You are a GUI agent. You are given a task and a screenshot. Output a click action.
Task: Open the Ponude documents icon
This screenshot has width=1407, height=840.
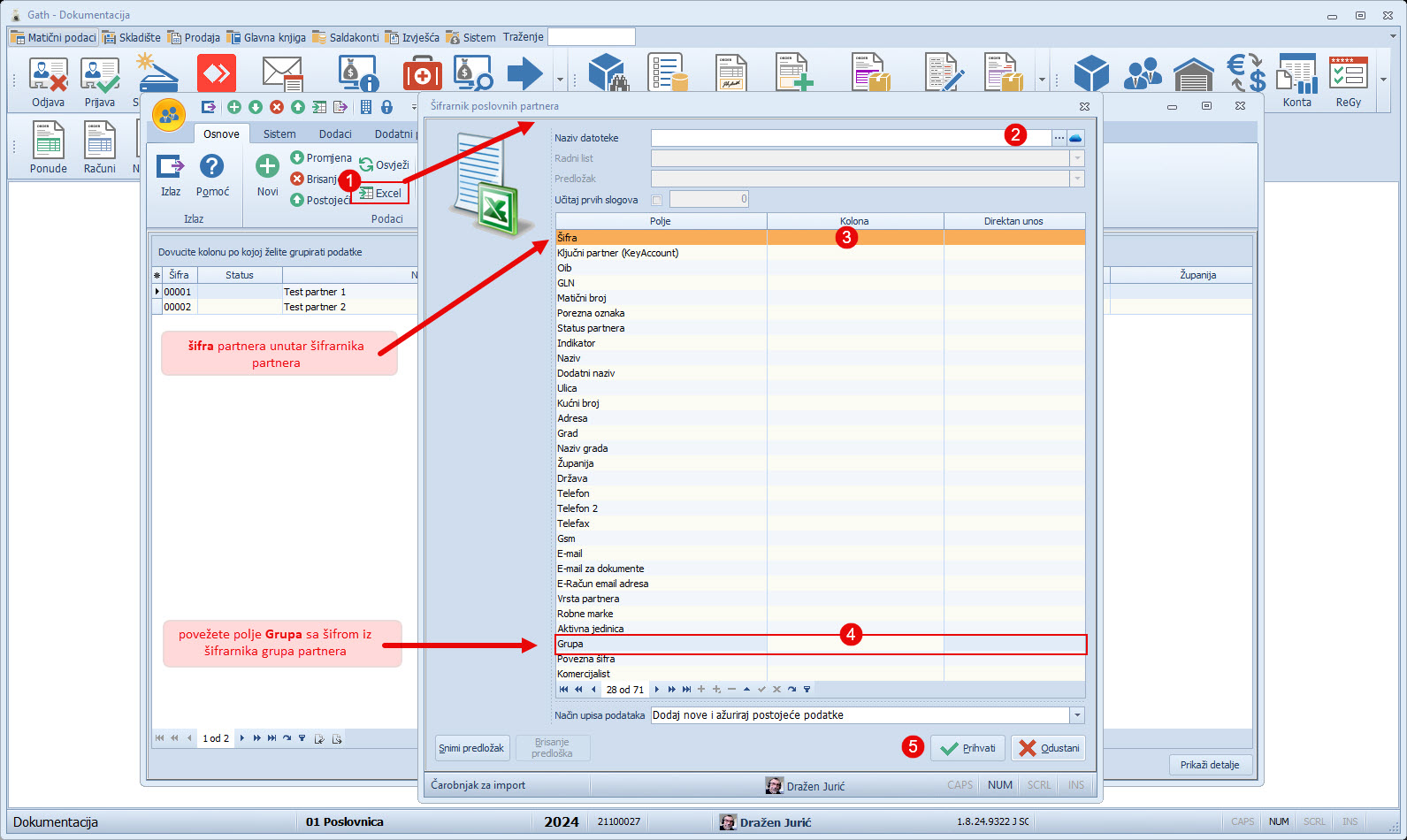coord(48,141)
